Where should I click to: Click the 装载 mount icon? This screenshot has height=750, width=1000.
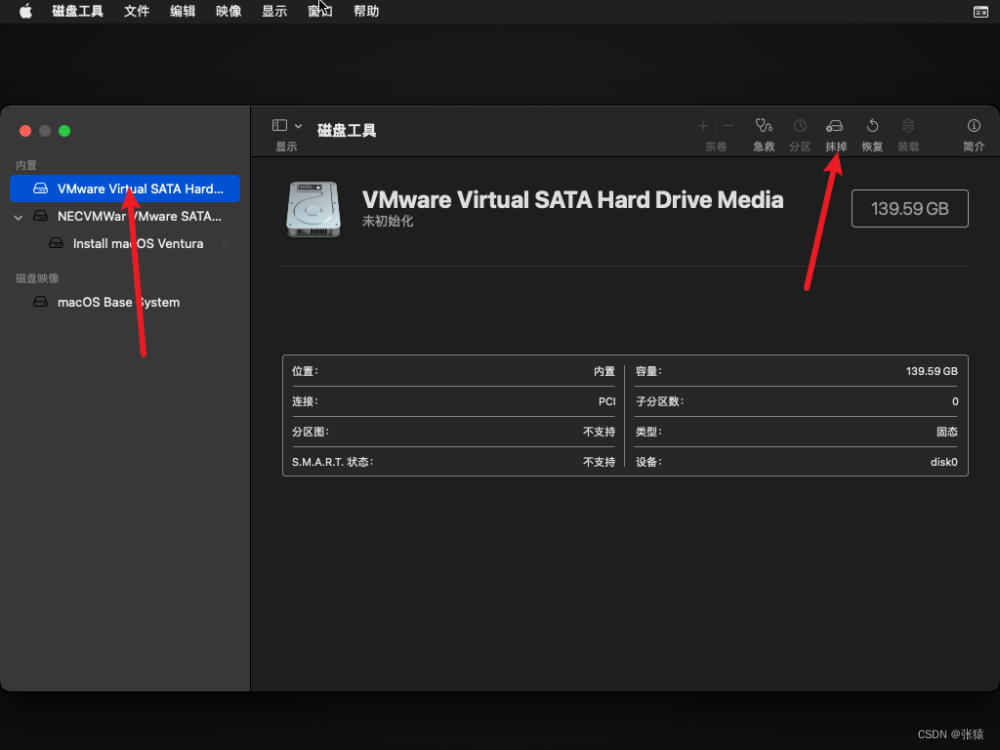(908, 126)
